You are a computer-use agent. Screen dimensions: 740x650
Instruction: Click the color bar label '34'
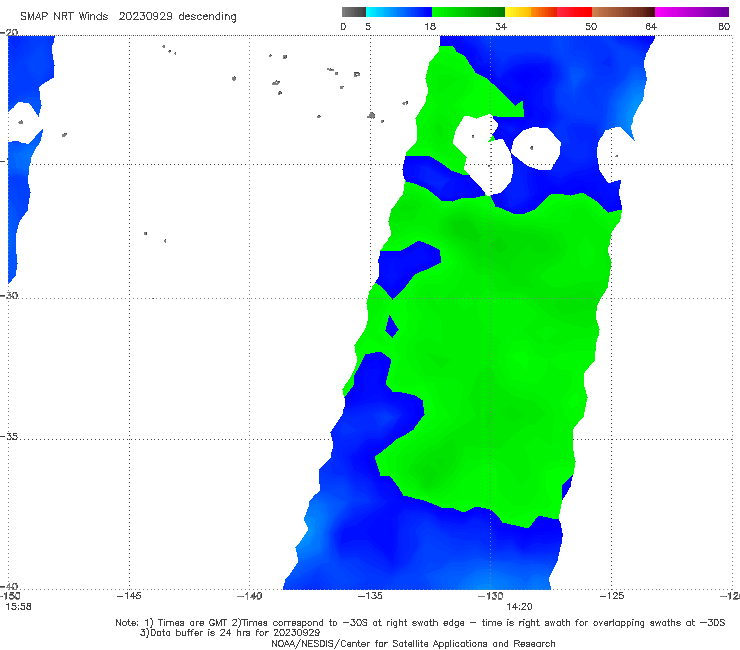(501, 26)
